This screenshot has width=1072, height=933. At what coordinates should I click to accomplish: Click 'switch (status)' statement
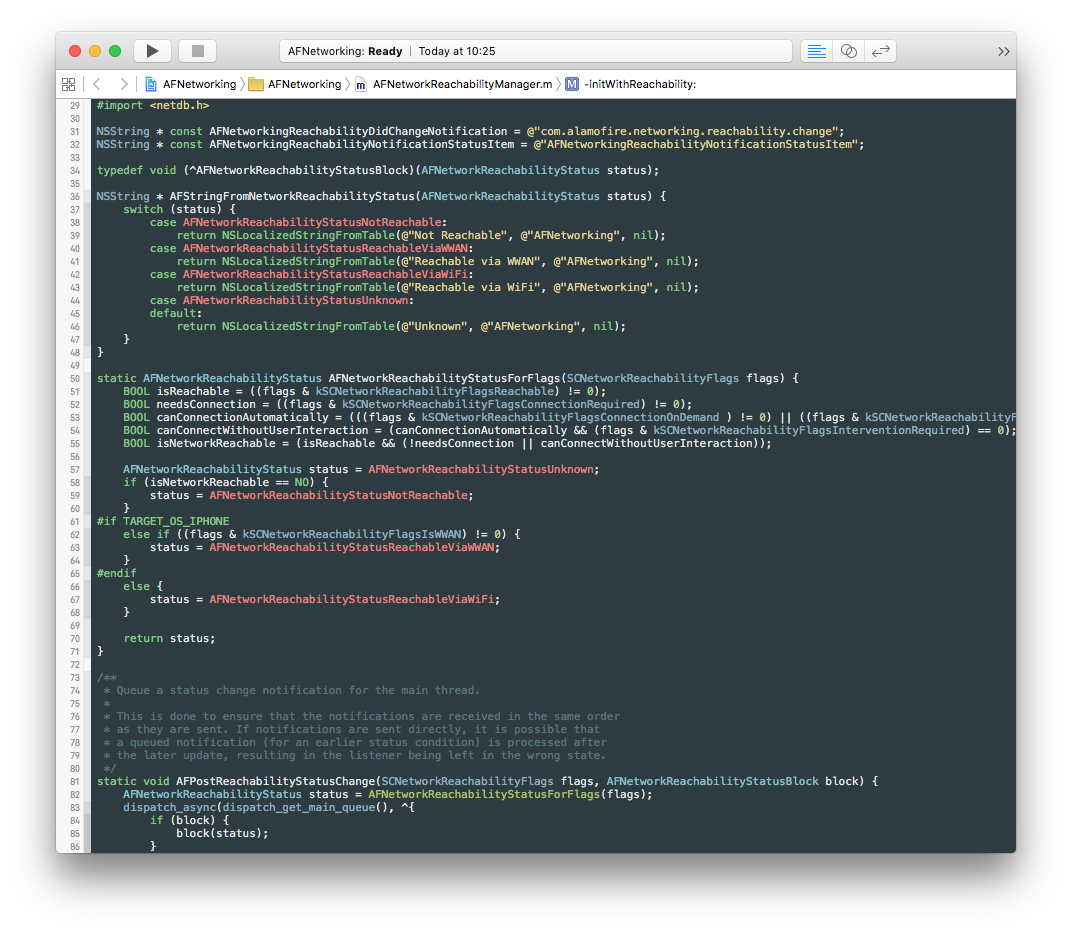179,209
